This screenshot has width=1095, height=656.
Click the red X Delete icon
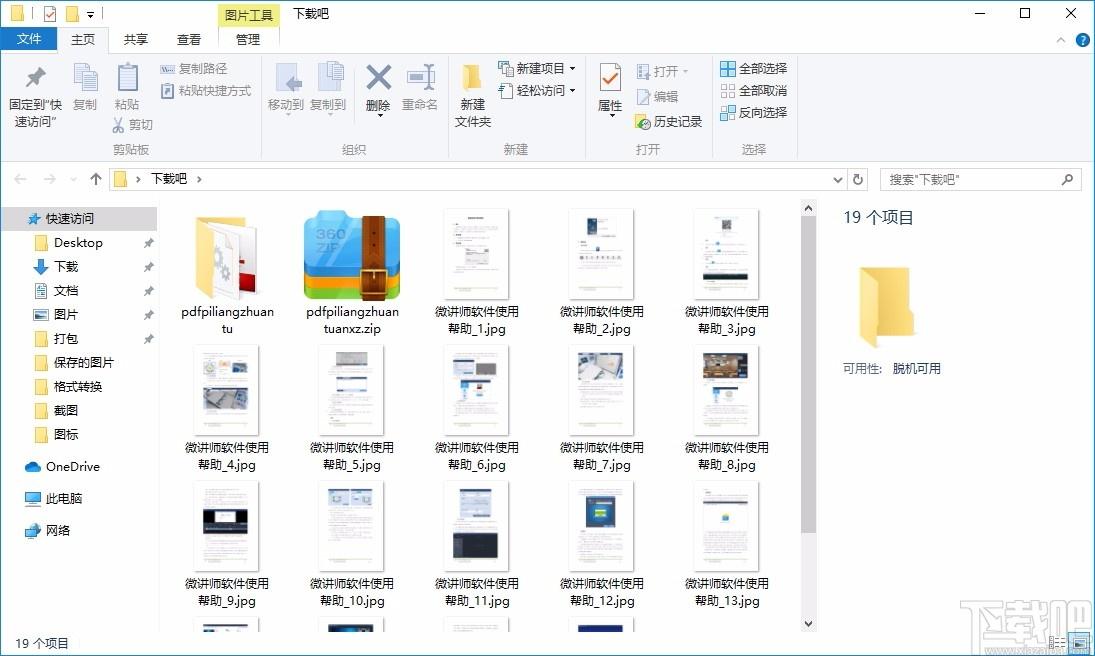pos(379,78)
